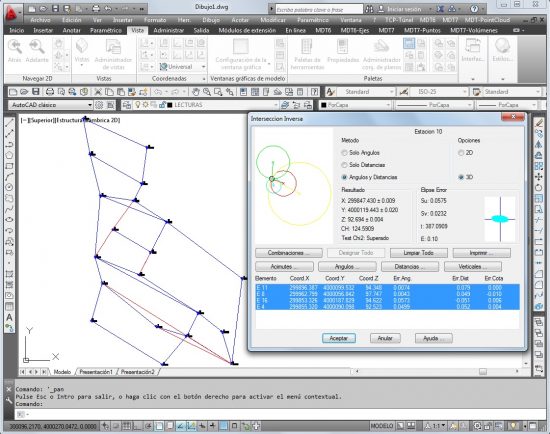
Task: Open the Dibujo menu
Action: point(211,20)
